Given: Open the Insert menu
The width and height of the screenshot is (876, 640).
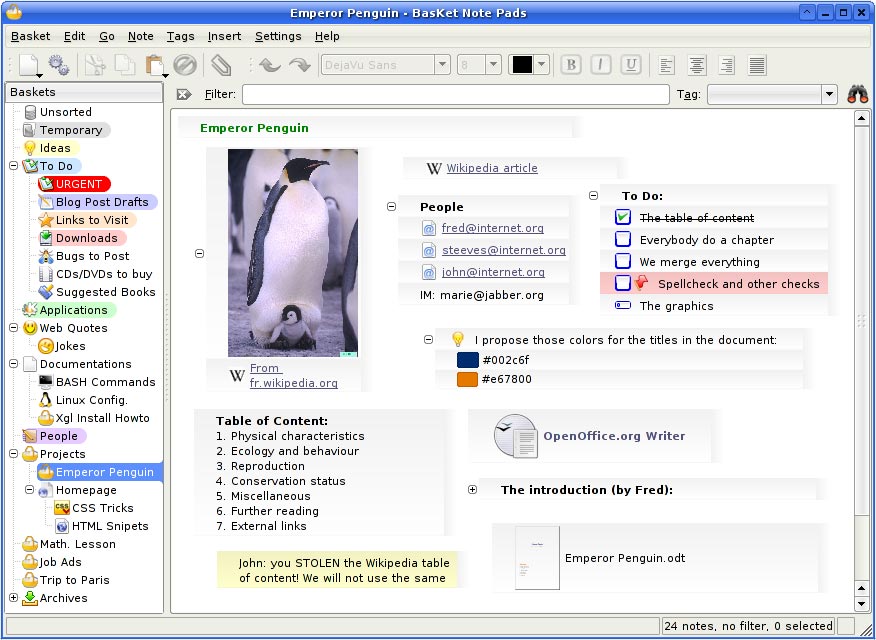Looking at the screenshot, I should click(224, 36).
